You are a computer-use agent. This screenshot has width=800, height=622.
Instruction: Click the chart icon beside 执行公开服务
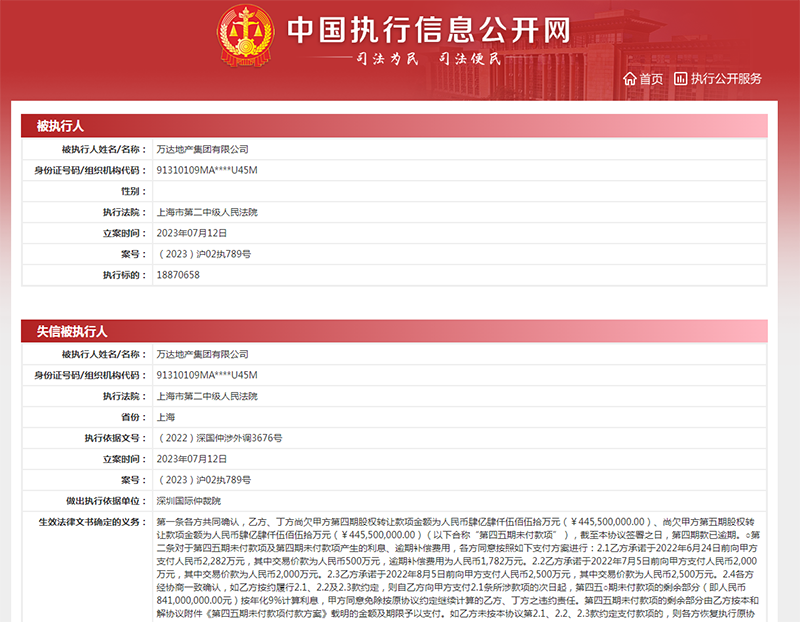[681, 79]
